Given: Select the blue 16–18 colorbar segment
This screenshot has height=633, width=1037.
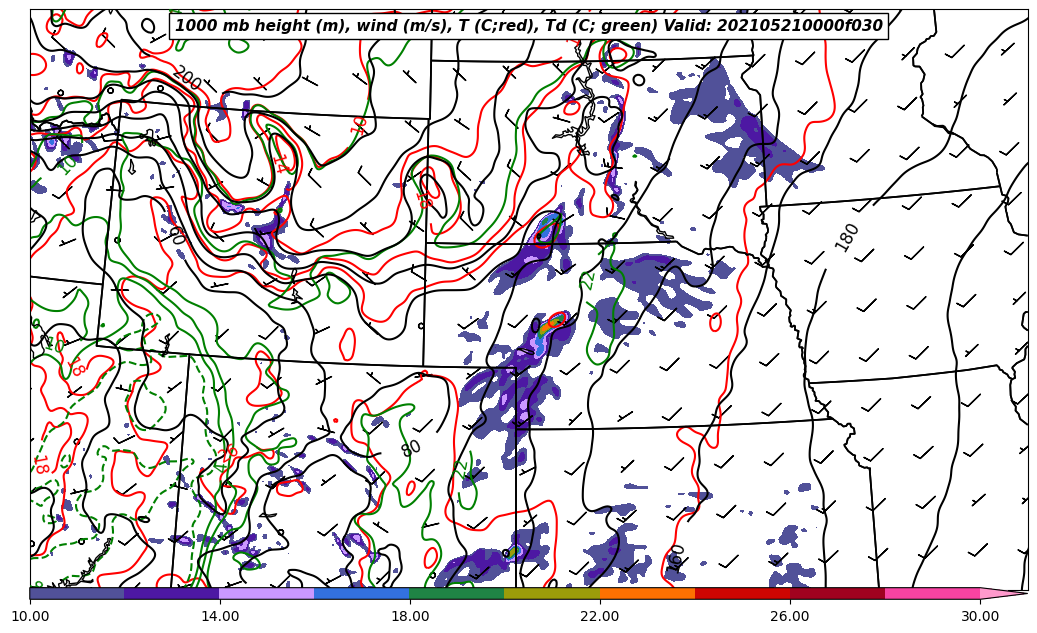Looking at the screenshot, I should click(x=362, y=593).
